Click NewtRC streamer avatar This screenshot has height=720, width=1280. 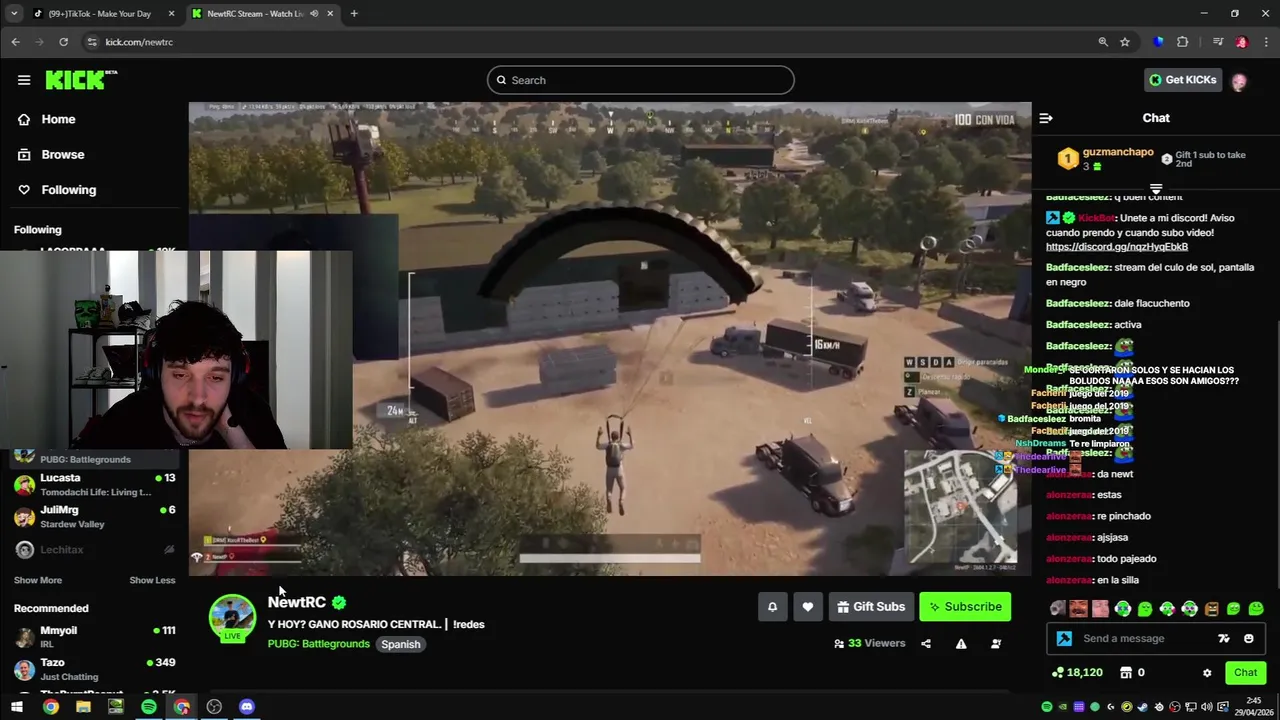pos(232,618)
